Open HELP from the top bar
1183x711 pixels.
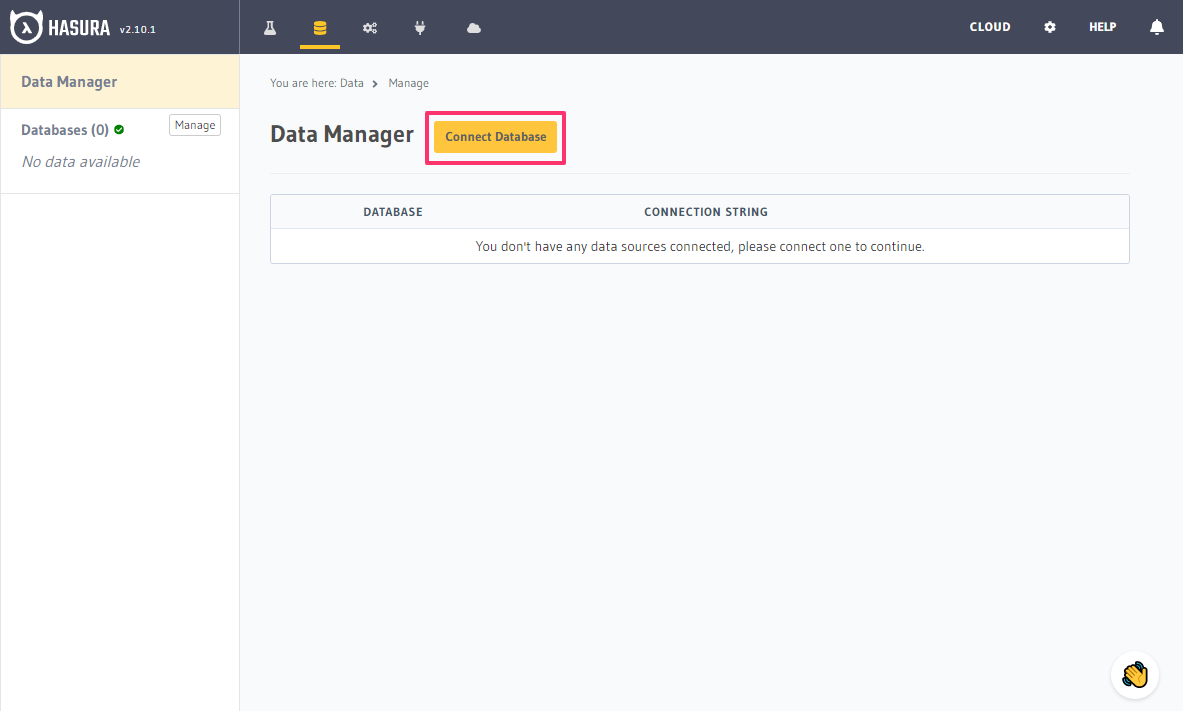1102,27
